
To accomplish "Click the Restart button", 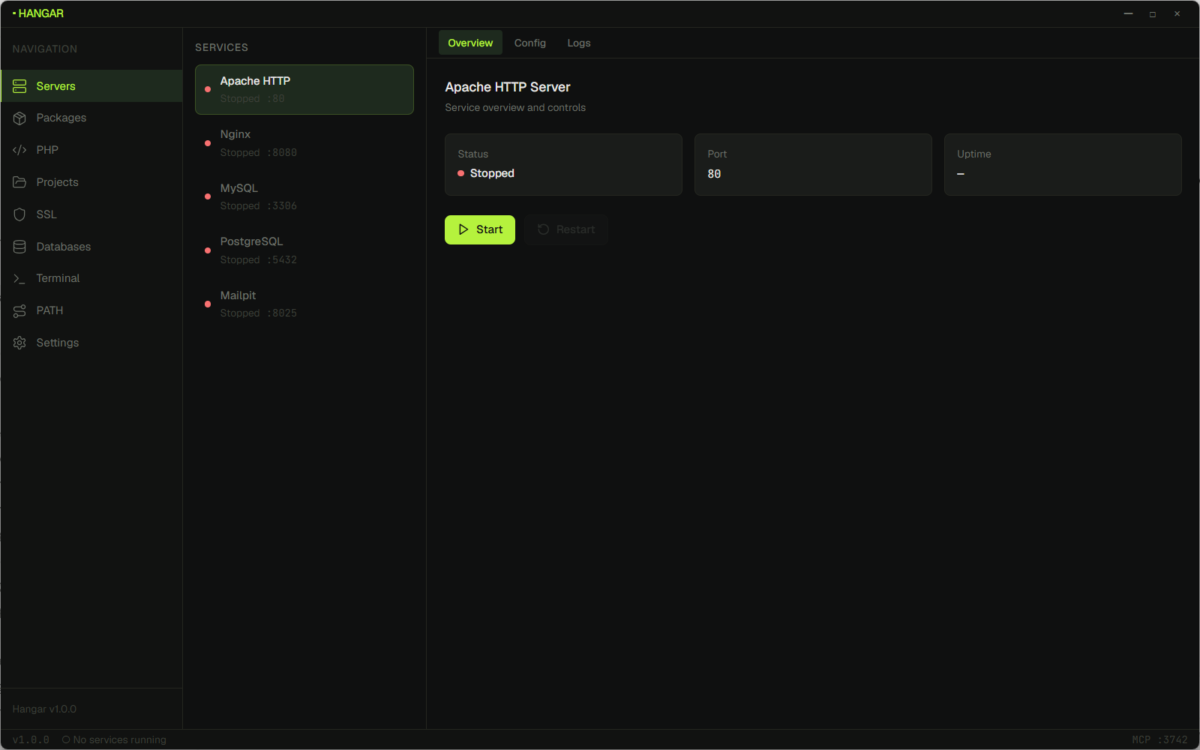I will (566, 230).
